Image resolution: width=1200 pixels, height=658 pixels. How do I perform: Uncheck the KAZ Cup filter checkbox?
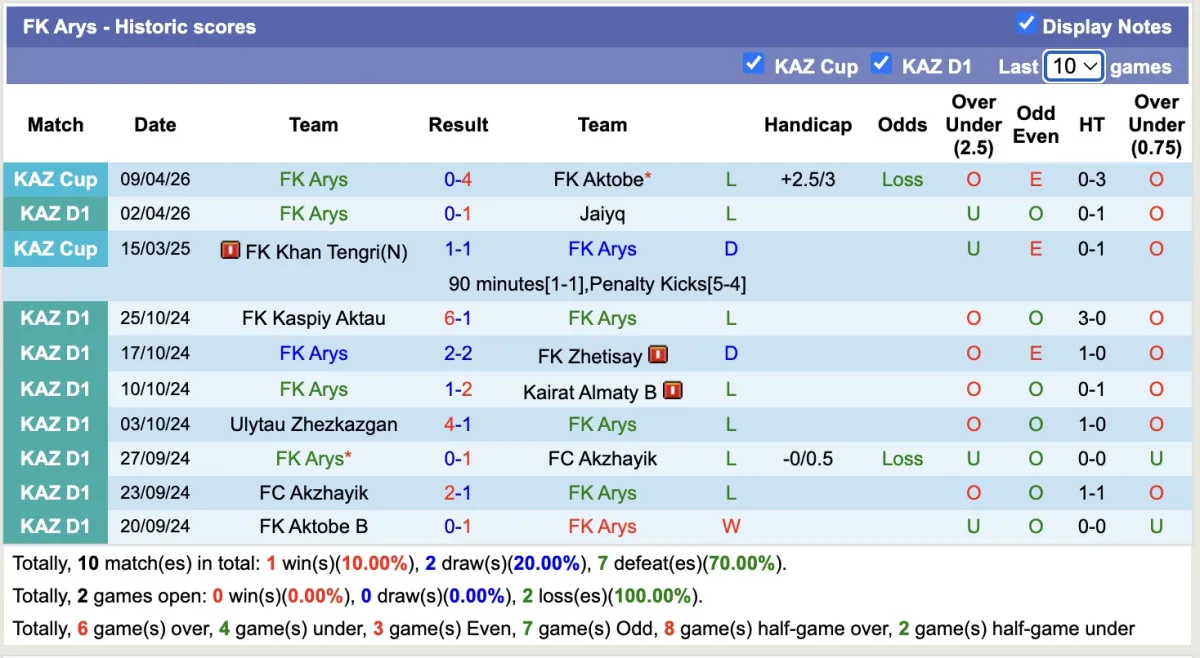coord(754,64)
